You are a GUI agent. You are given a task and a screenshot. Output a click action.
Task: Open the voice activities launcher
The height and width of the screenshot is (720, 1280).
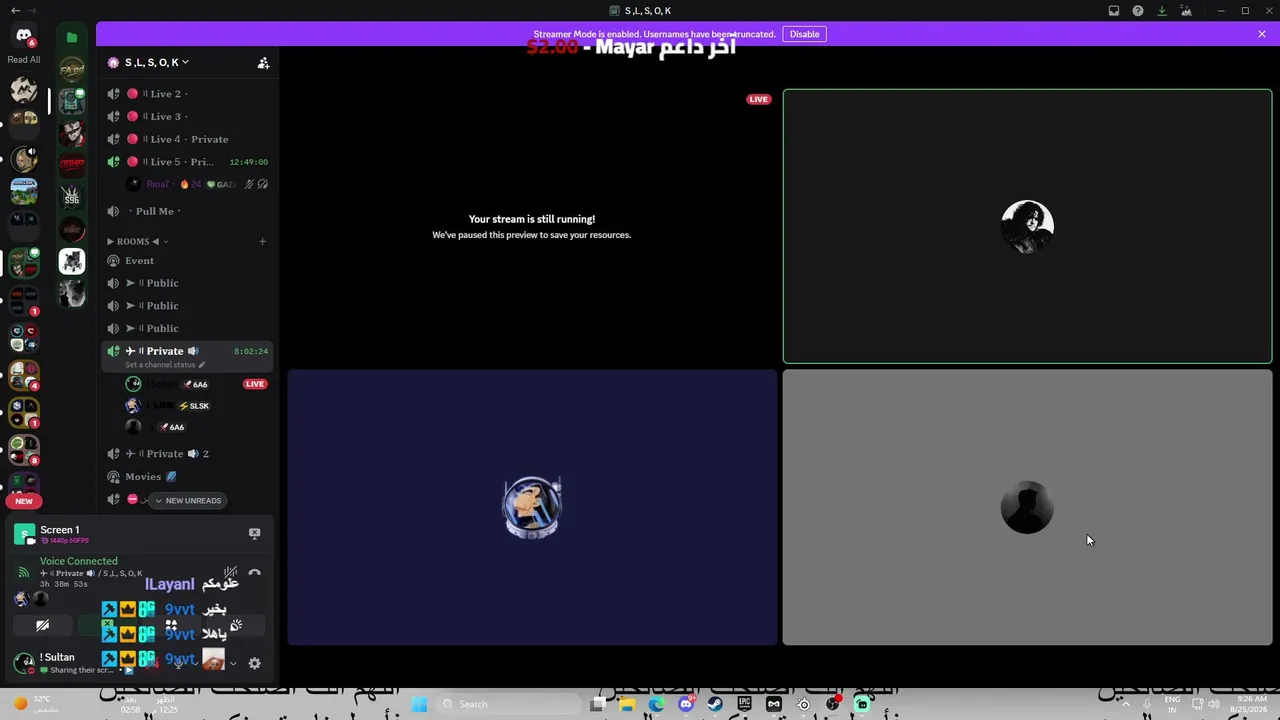click(171, 626)
